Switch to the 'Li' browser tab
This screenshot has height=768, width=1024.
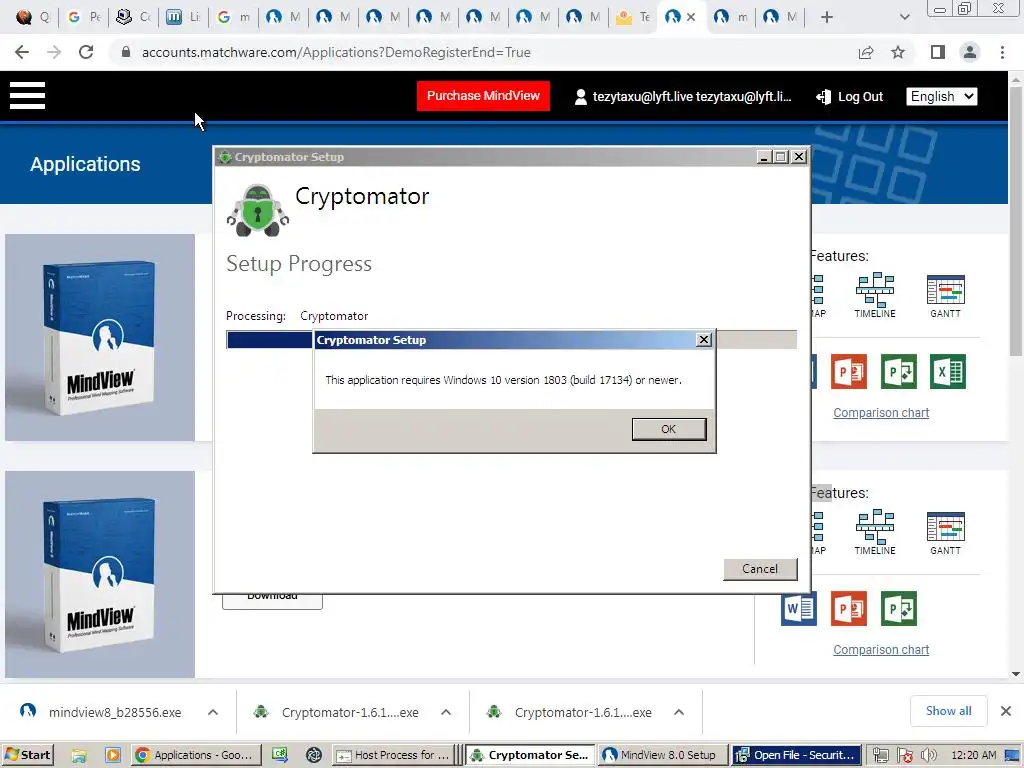click(183, 17)
